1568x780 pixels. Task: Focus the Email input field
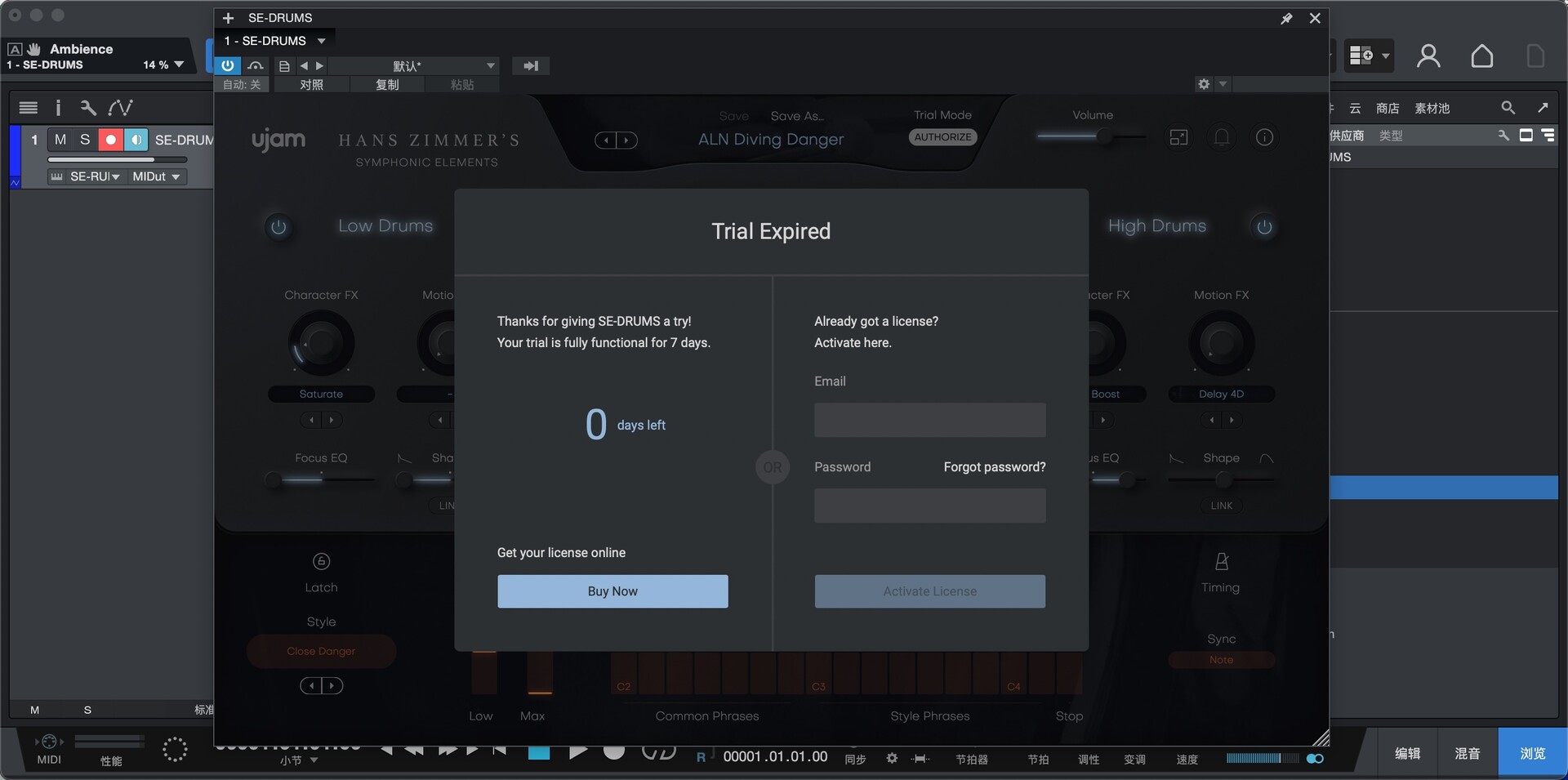(929, 420)
